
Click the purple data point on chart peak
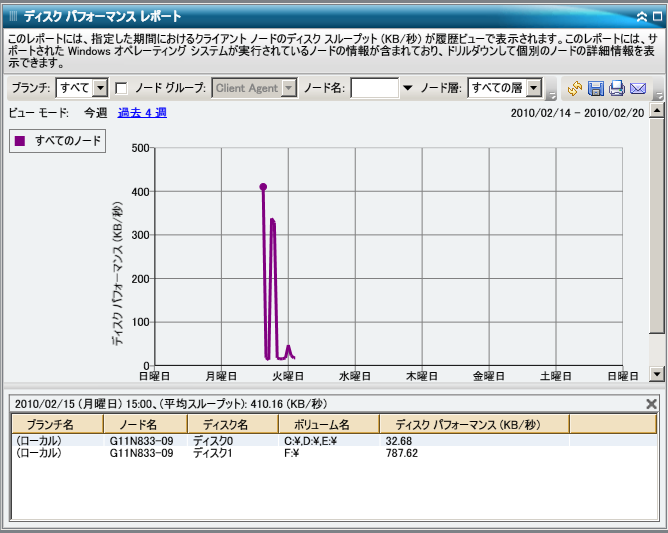tap(263, 186)
